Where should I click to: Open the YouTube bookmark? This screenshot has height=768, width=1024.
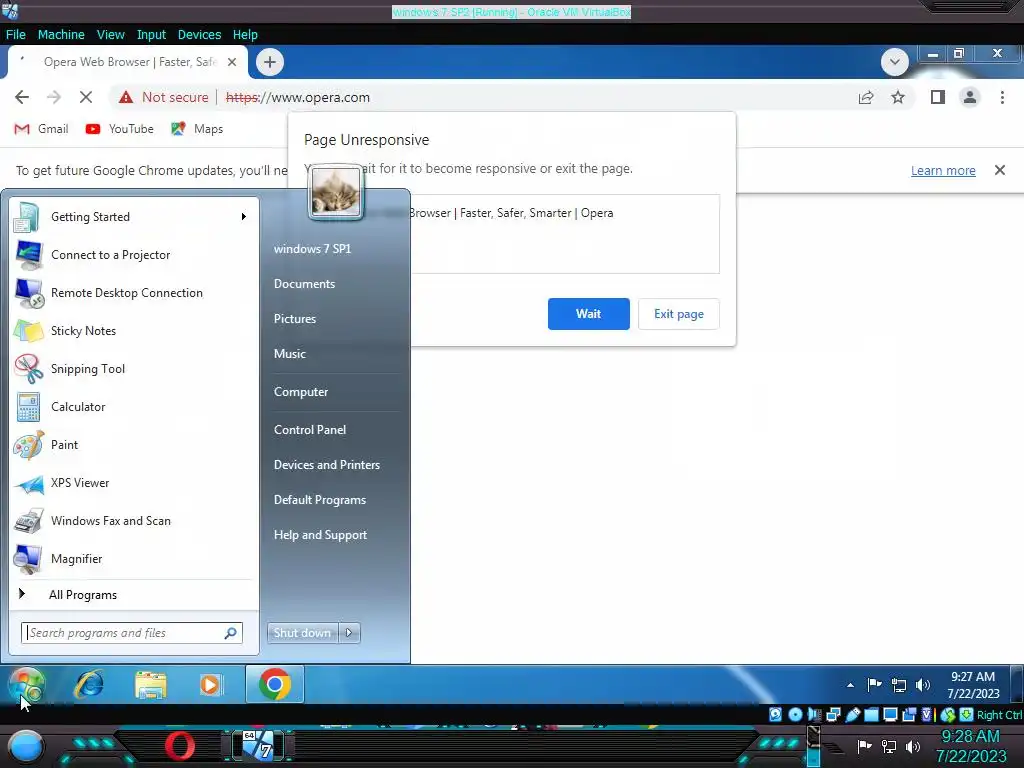point(120,129)
